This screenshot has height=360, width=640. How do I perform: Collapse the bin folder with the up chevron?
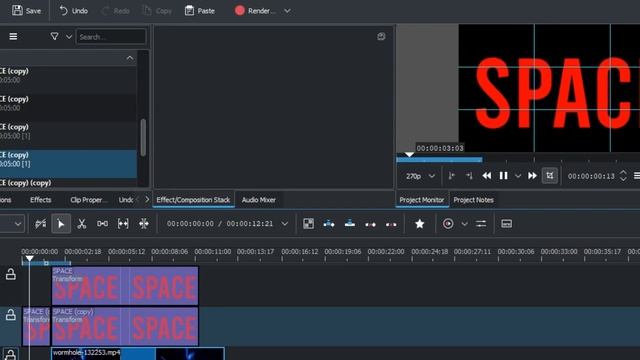point(129,58)
